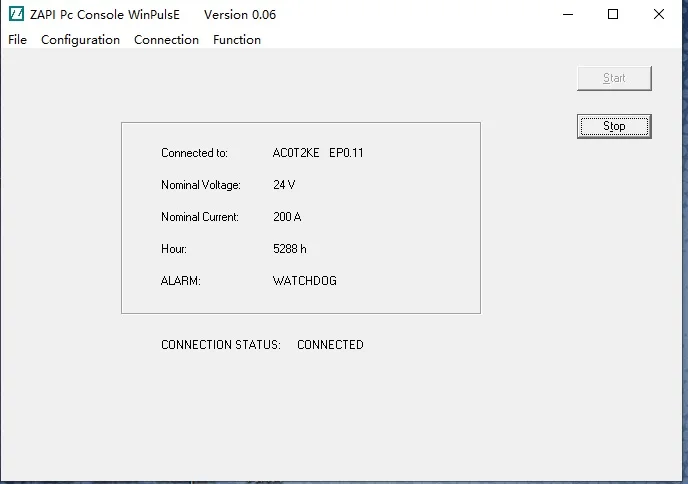Viewport: 688px width, 484px height.
Task: Click the 'CONNECTION STATUS:' label
Action: (x=221, y=345)
